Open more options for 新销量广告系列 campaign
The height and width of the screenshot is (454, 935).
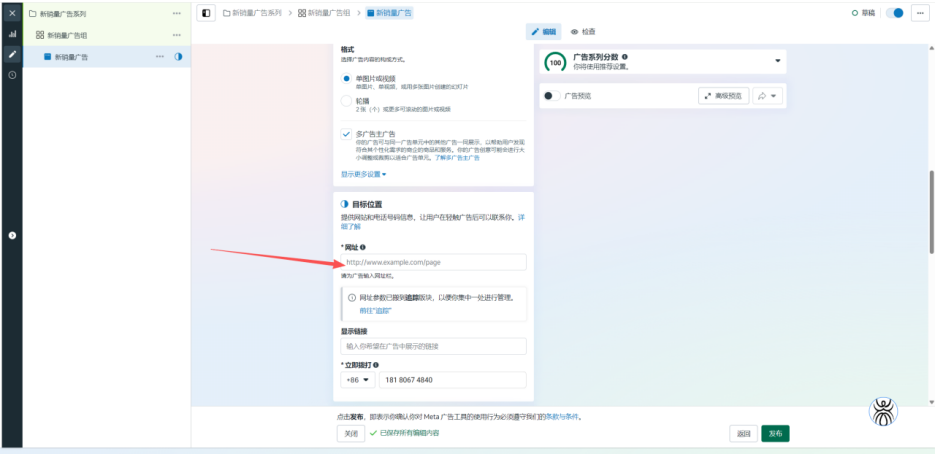(177, 14)
